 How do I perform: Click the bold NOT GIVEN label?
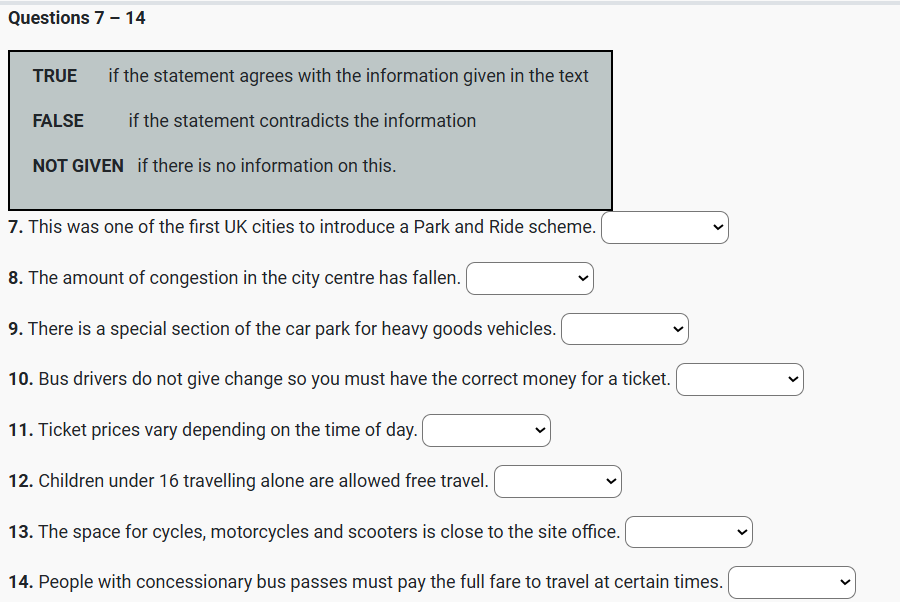pyautogui.click(x=78, y=166)
